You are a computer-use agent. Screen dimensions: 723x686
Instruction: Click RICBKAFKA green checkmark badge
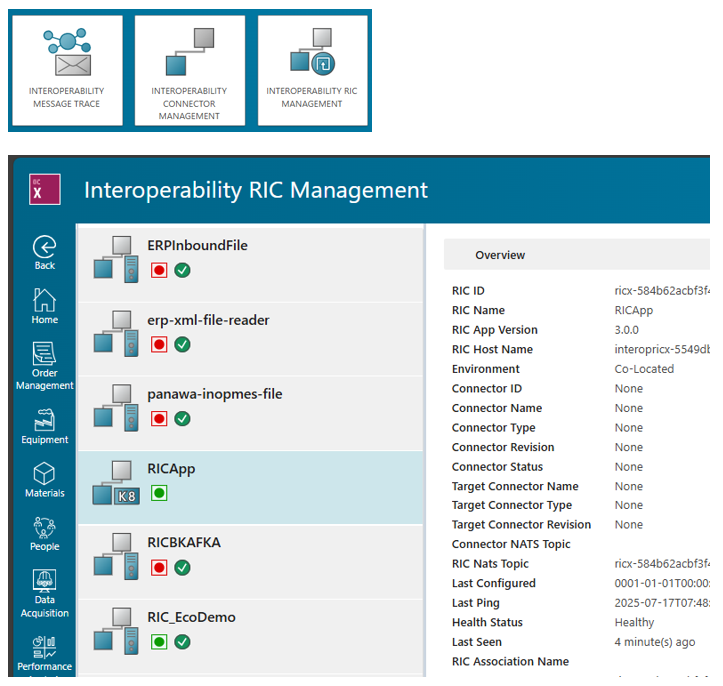[182, 567]
